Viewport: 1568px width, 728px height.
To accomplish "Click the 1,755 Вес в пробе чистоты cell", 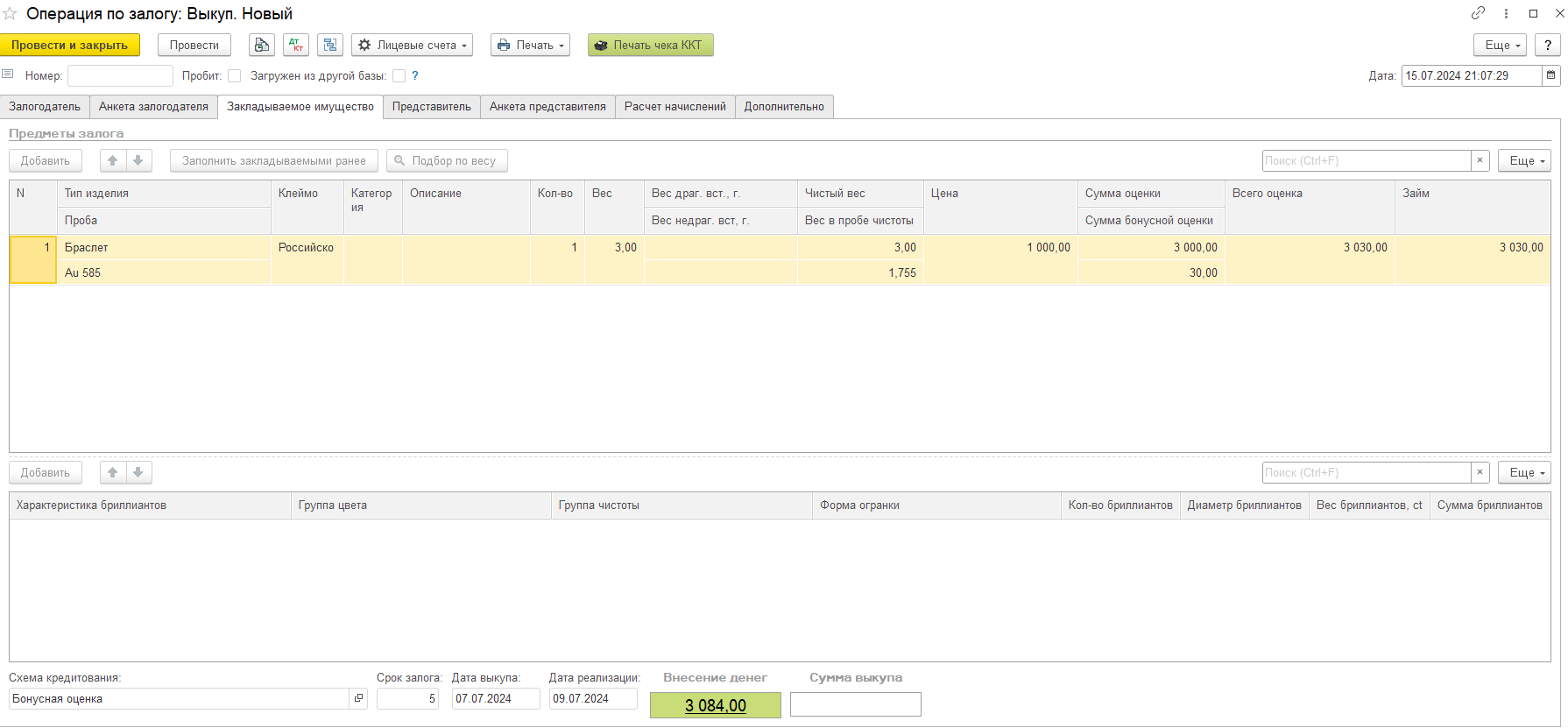I will click(x=860, y=272).
